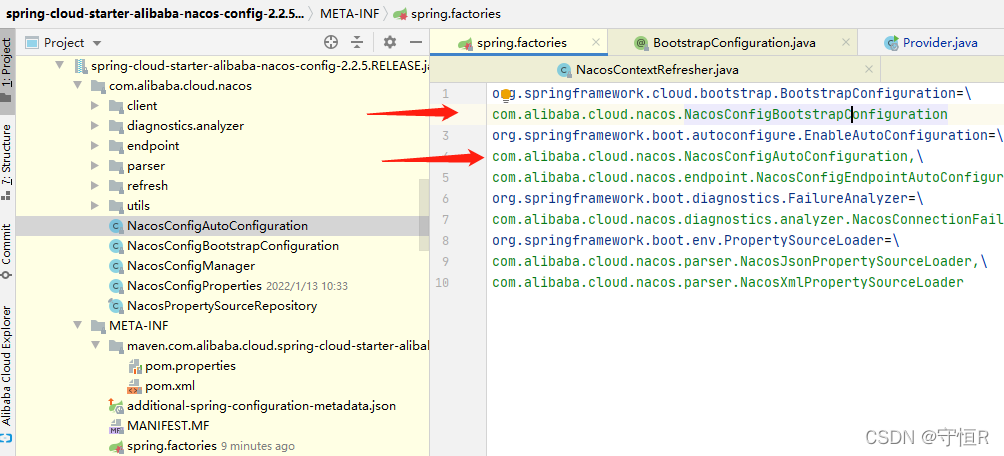Click the client folder icon
This screenshot has height=456, width=1004.
pos(116,106)
